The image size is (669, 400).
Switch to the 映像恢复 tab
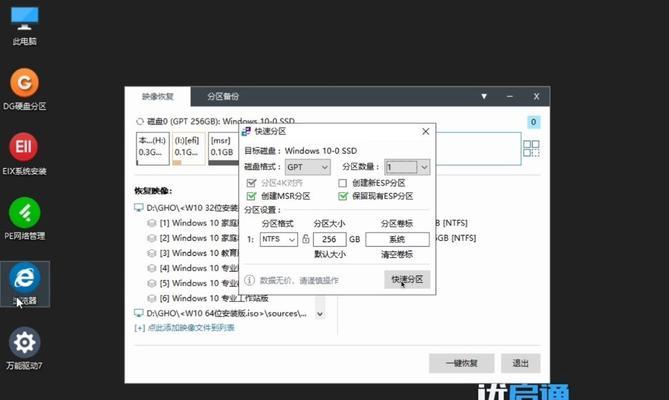click(x=157, y=96)
